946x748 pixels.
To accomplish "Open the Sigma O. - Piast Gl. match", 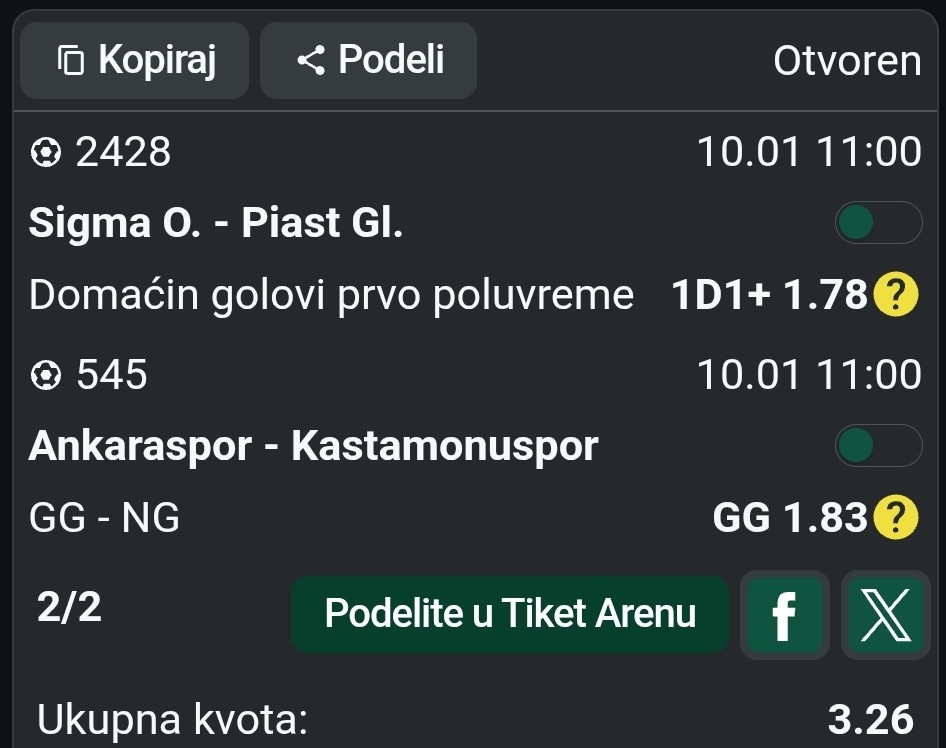I will pos(216,223).
